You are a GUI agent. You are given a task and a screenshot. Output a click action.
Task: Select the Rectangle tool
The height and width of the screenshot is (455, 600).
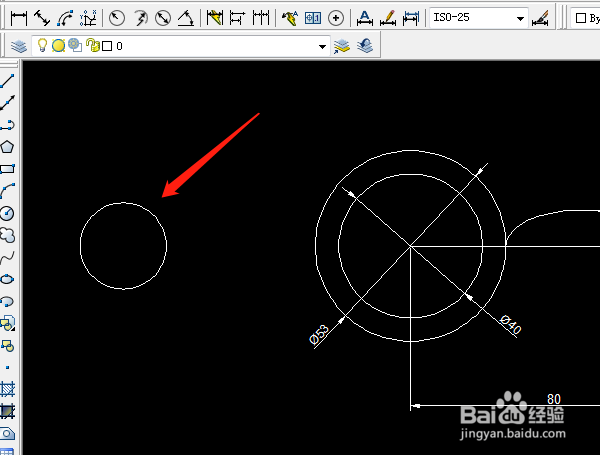(x=8, y=169)
